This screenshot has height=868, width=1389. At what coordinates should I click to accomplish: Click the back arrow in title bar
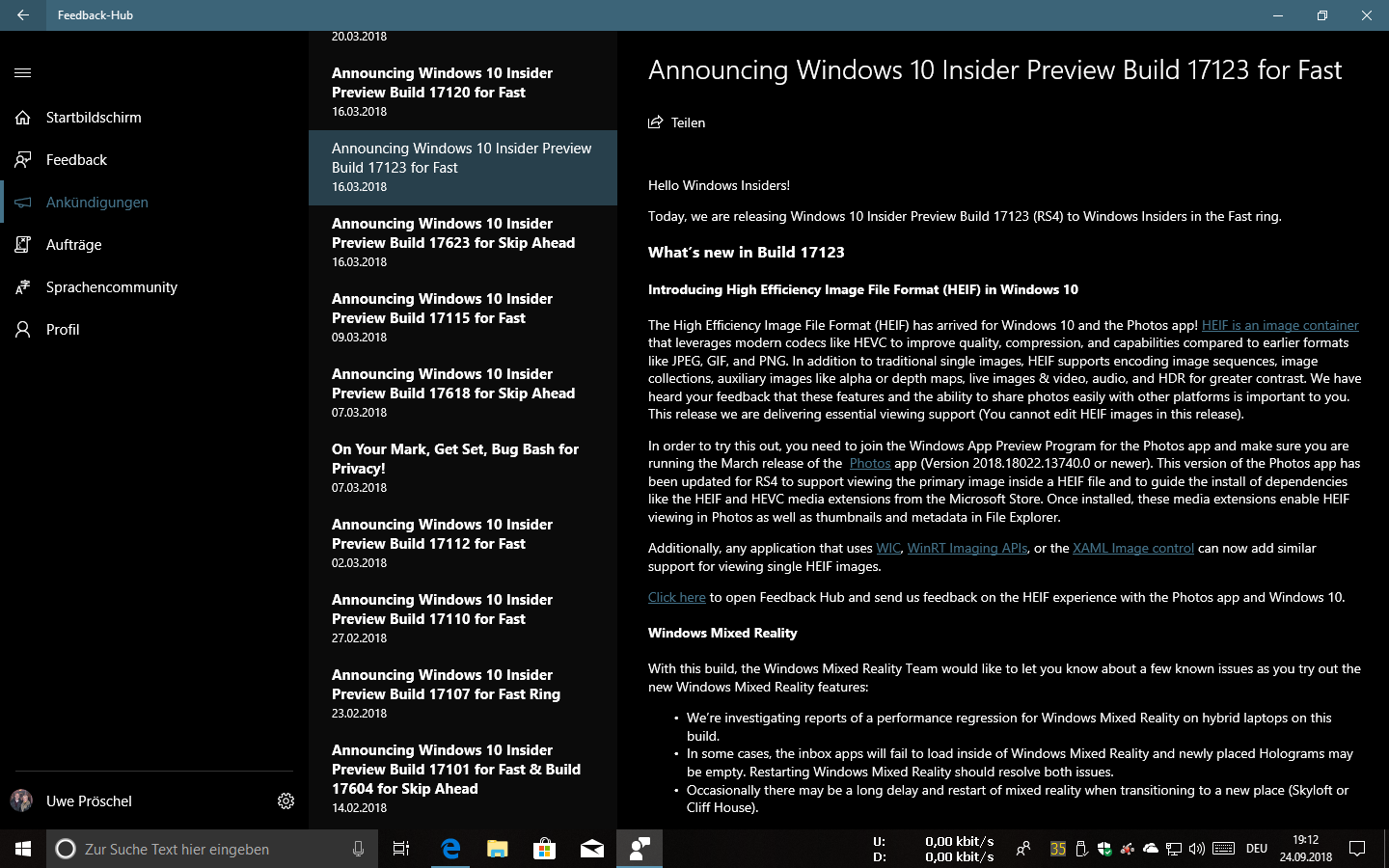pyautogui.click(x=23, y=15)
